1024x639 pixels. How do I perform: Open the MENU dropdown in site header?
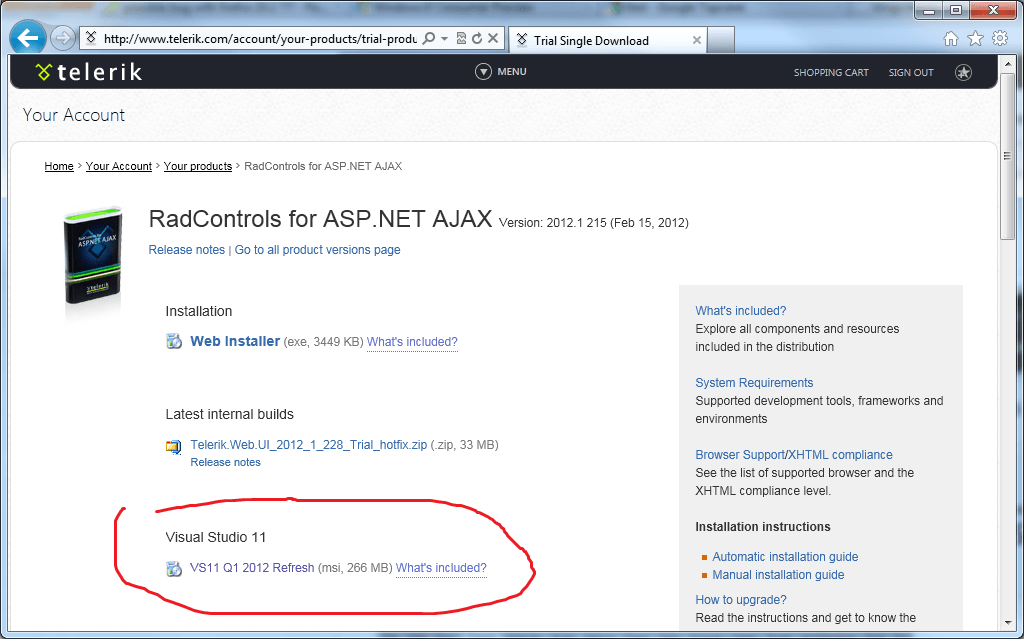pos(501,72)
